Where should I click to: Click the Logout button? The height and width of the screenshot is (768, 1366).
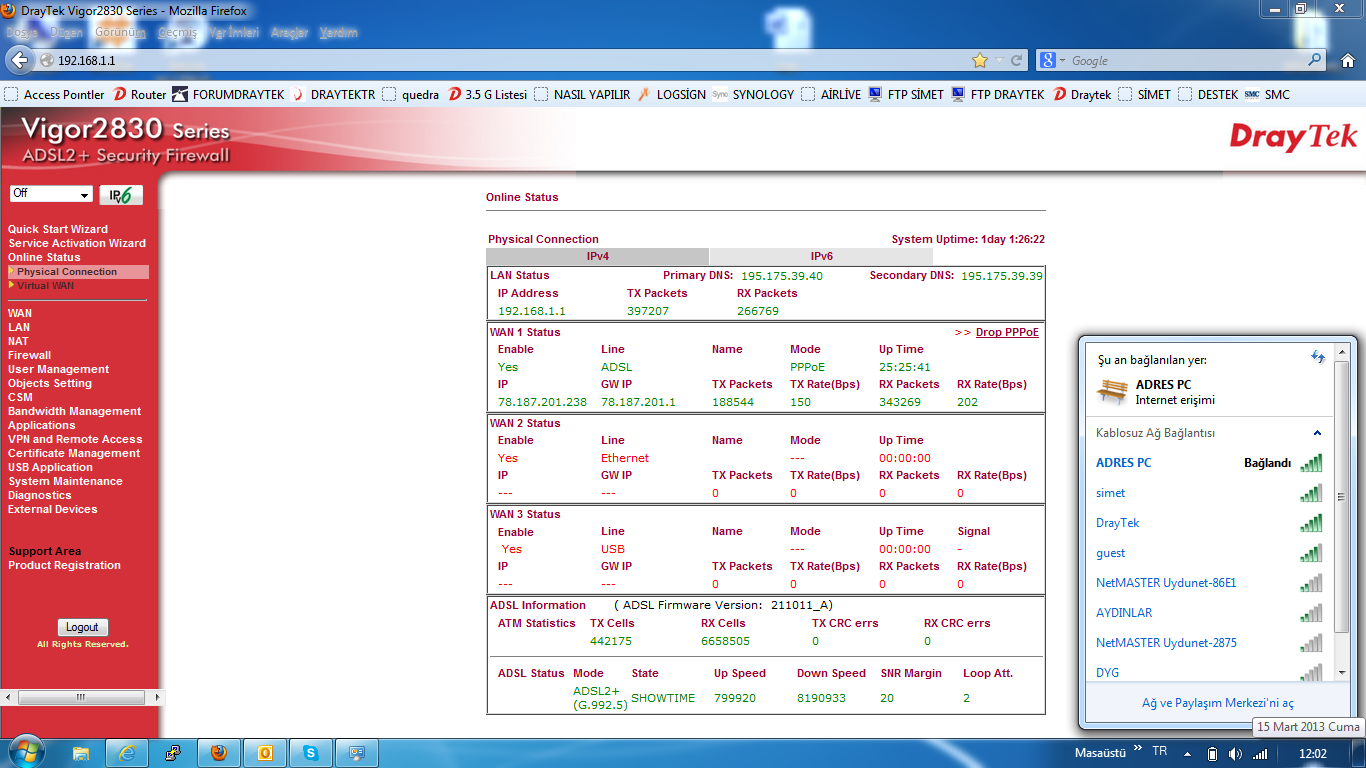(82, 628)
